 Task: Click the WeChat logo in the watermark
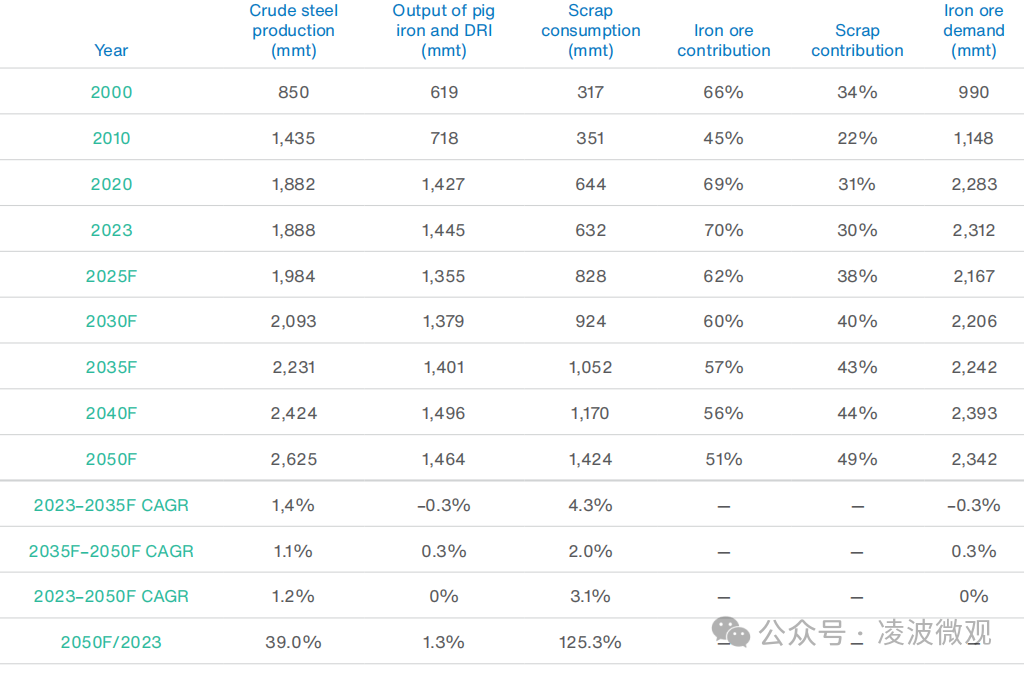pos(731,633)
